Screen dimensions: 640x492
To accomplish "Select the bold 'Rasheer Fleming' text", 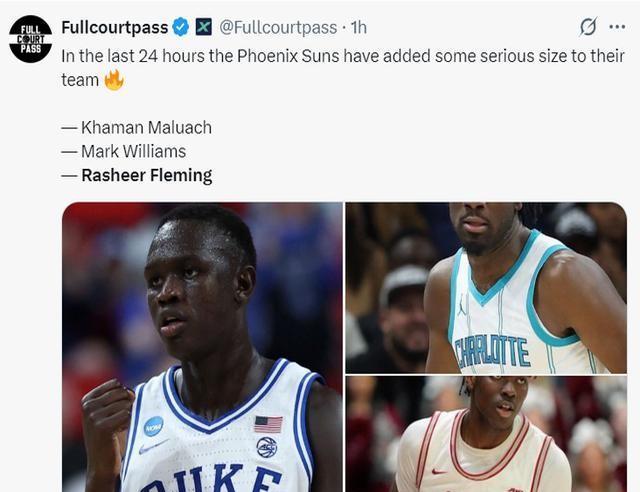I will tap(147, 175).
